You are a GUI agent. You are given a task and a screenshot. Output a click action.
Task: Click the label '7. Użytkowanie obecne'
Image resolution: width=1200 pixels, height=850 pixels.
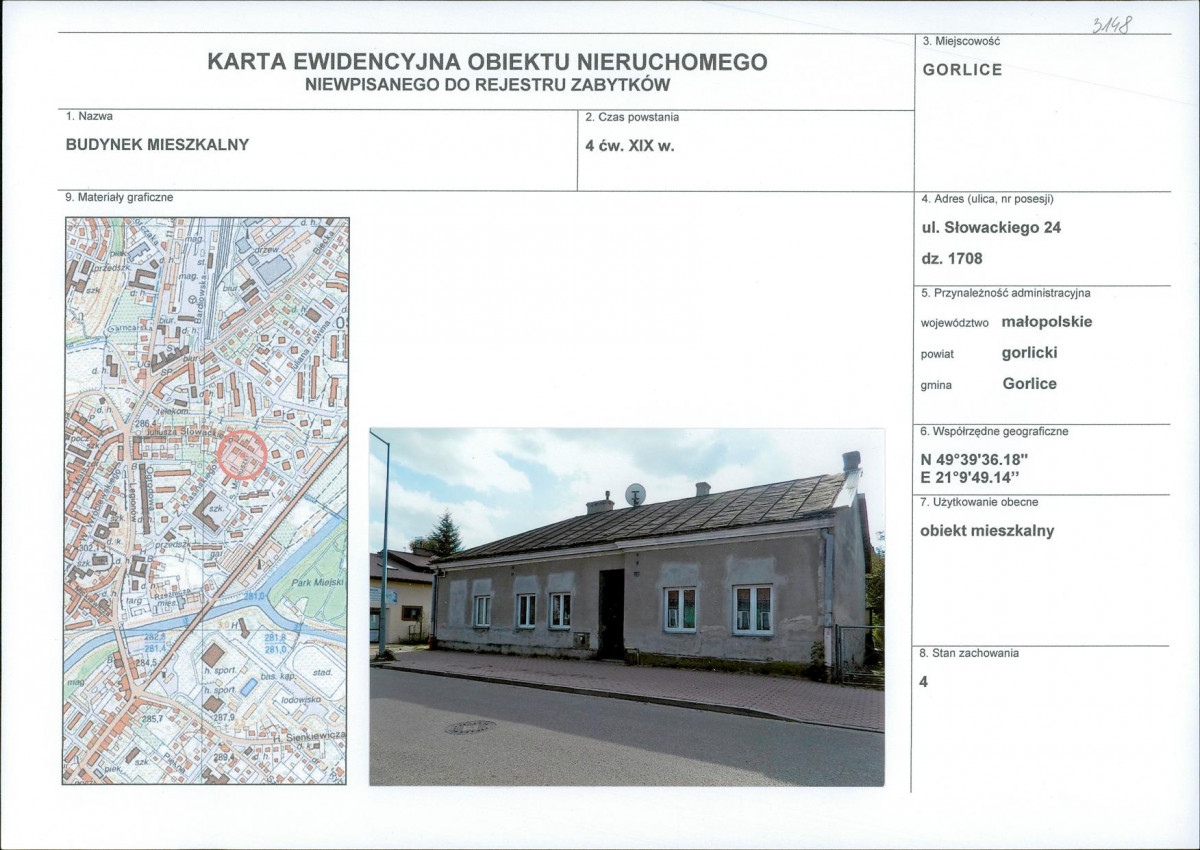[x=979, y=502]
